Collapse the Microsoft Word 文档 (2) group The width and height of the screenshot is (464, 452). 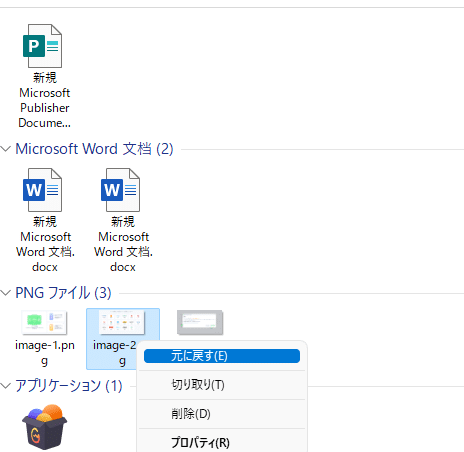click(6, 149)
